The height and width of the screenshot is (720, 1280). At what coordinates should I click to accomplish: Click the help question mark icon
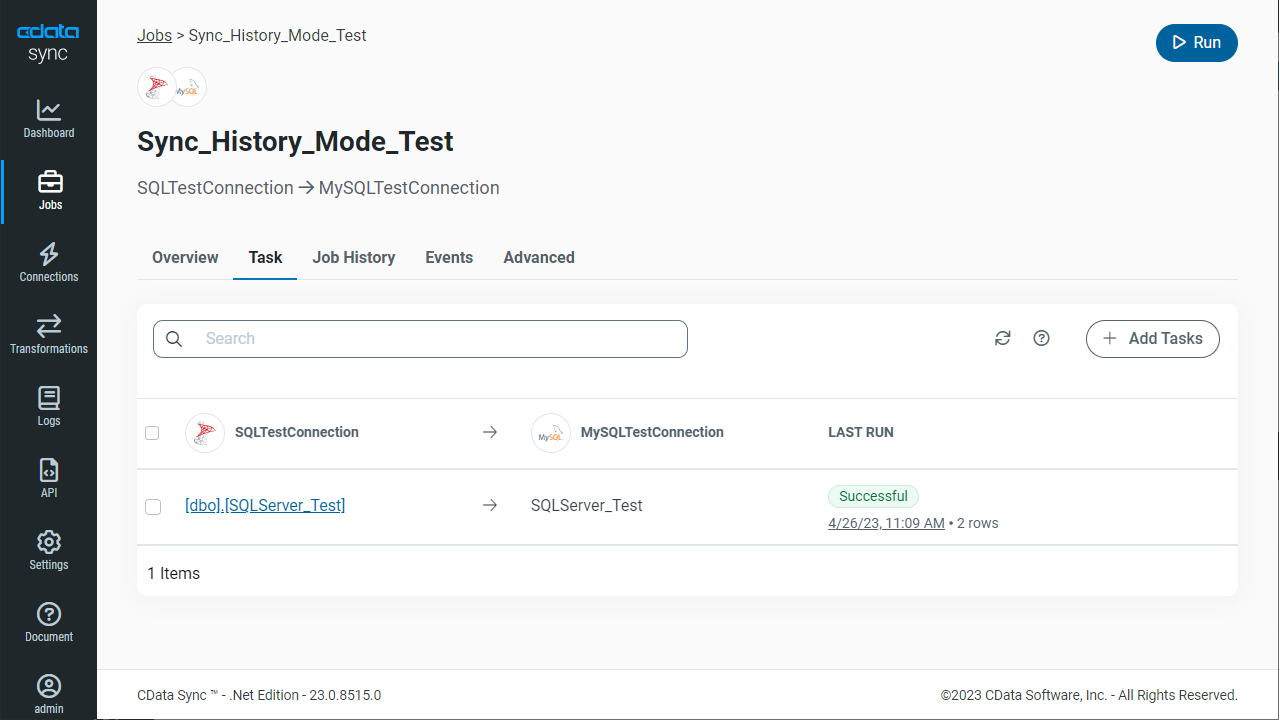pyautogui.click(x=1041, y=338)
